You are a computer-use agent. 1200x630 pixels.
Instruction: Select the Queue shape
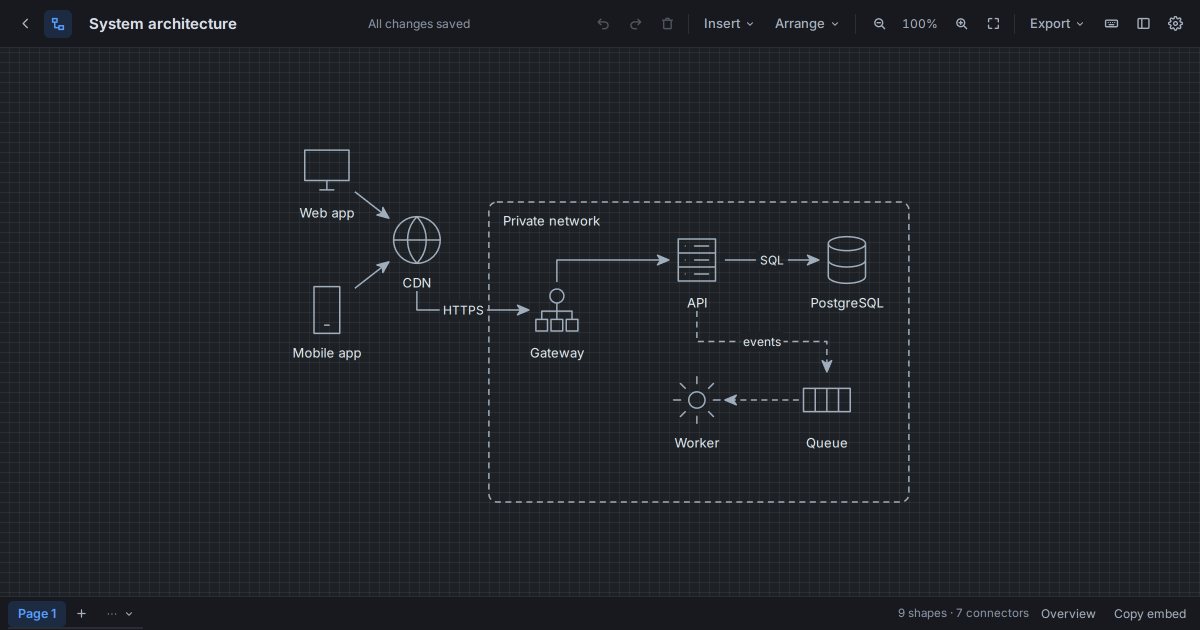(x=827, y=400)
